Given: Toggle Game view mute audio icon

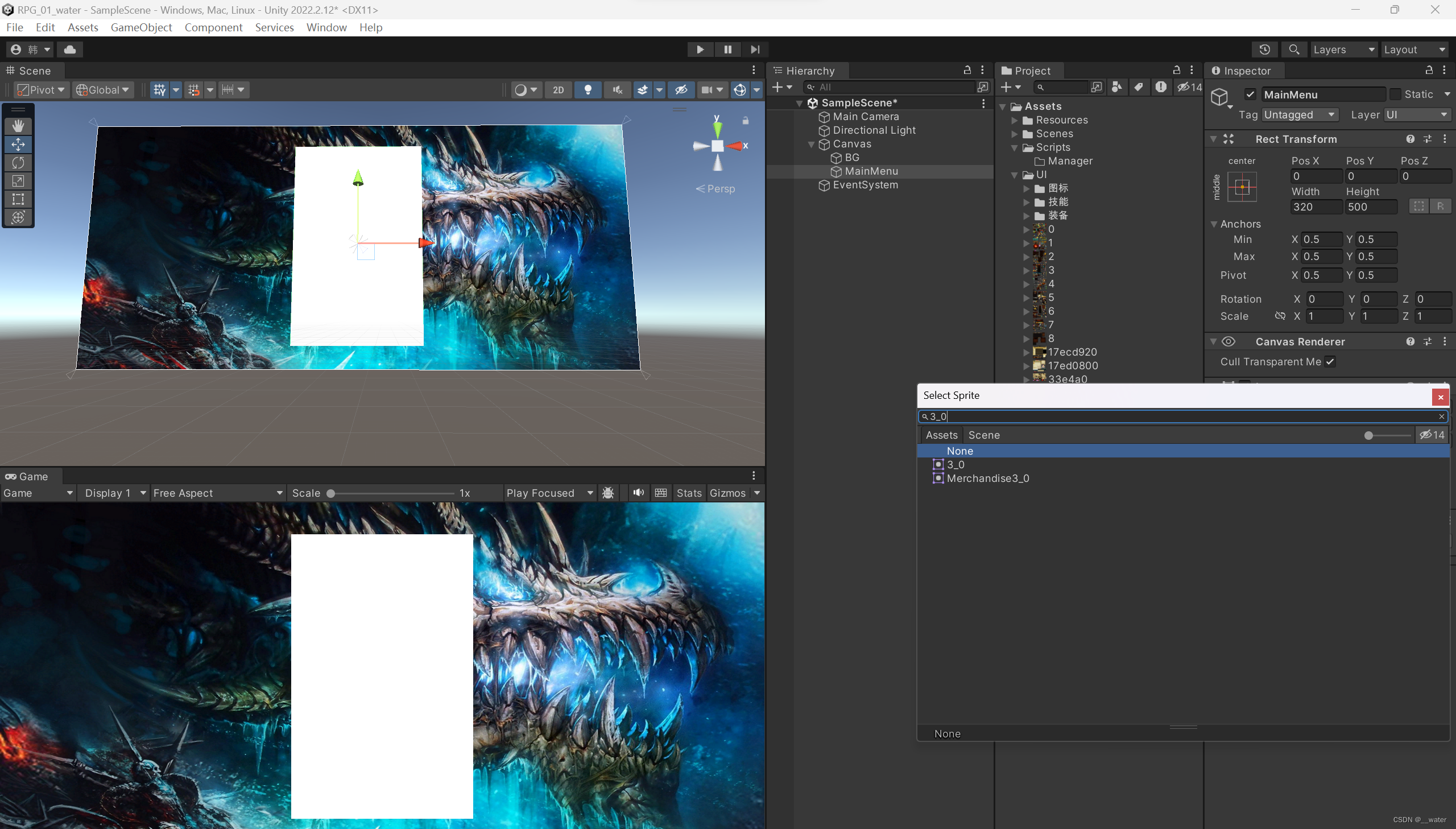Looking at the screenshot, I should [638, 493].
